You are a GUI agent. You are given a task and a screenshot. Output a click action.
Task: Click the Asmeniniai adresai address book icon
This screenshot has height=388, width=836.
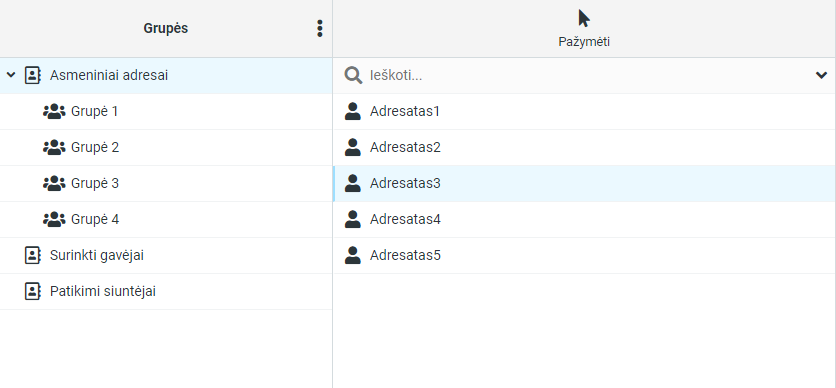click(x=33, y=75)
